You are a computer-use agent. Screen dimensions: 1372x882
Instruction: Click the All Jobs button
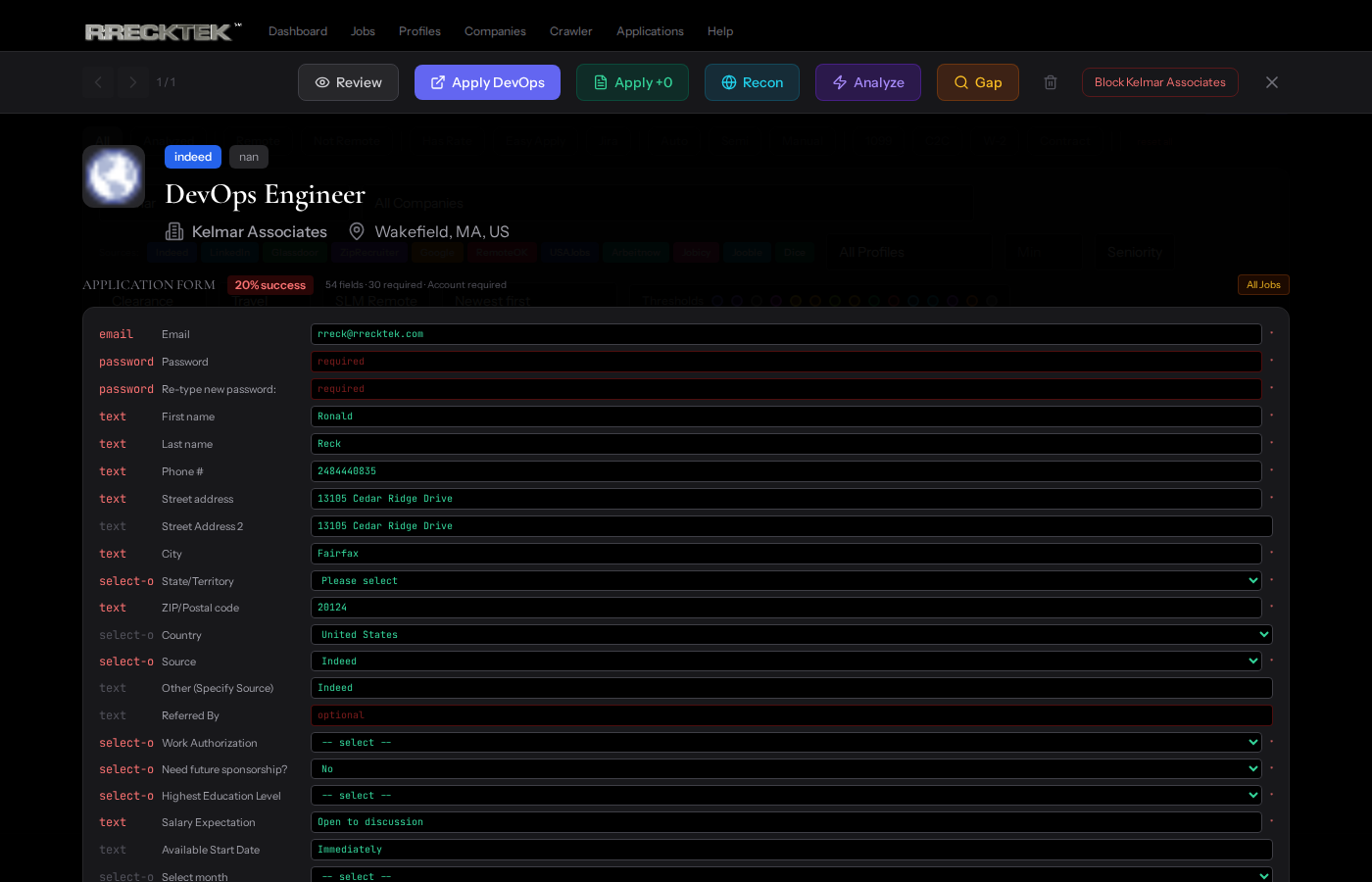1263,285
